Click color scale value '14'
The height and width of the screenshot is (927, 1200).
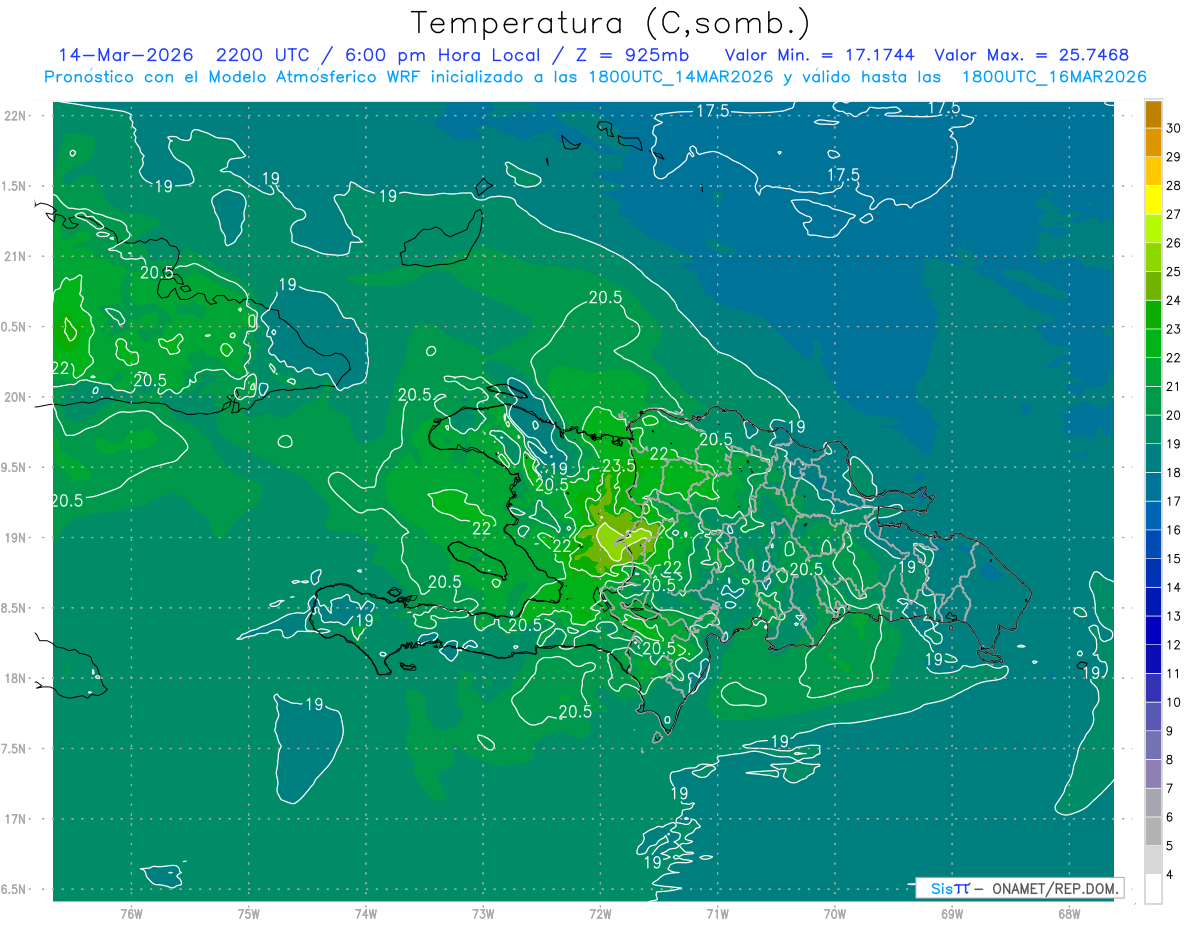click(1174, 587)
